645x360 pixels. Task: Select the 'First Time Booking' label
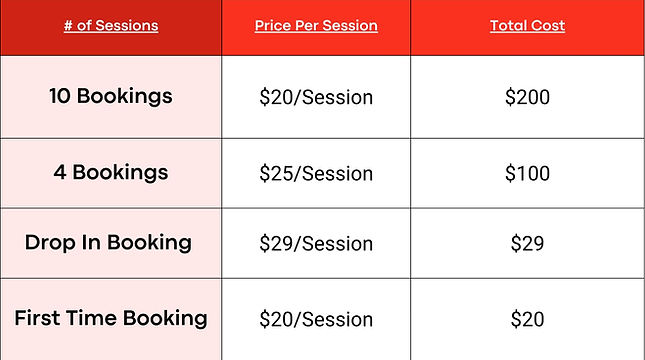click(x=111, y=318)
